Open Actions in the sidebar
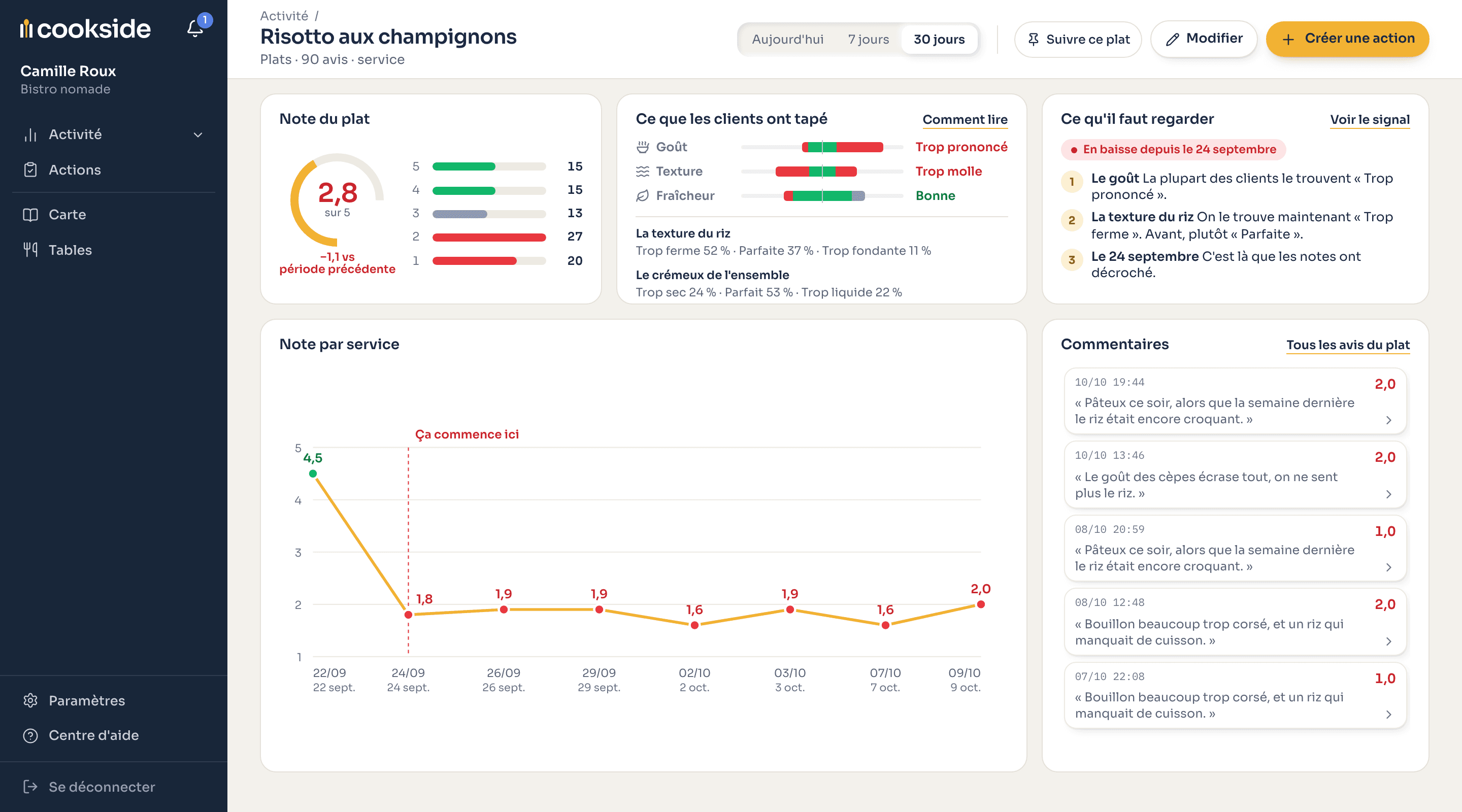 (x=114, y=170)
